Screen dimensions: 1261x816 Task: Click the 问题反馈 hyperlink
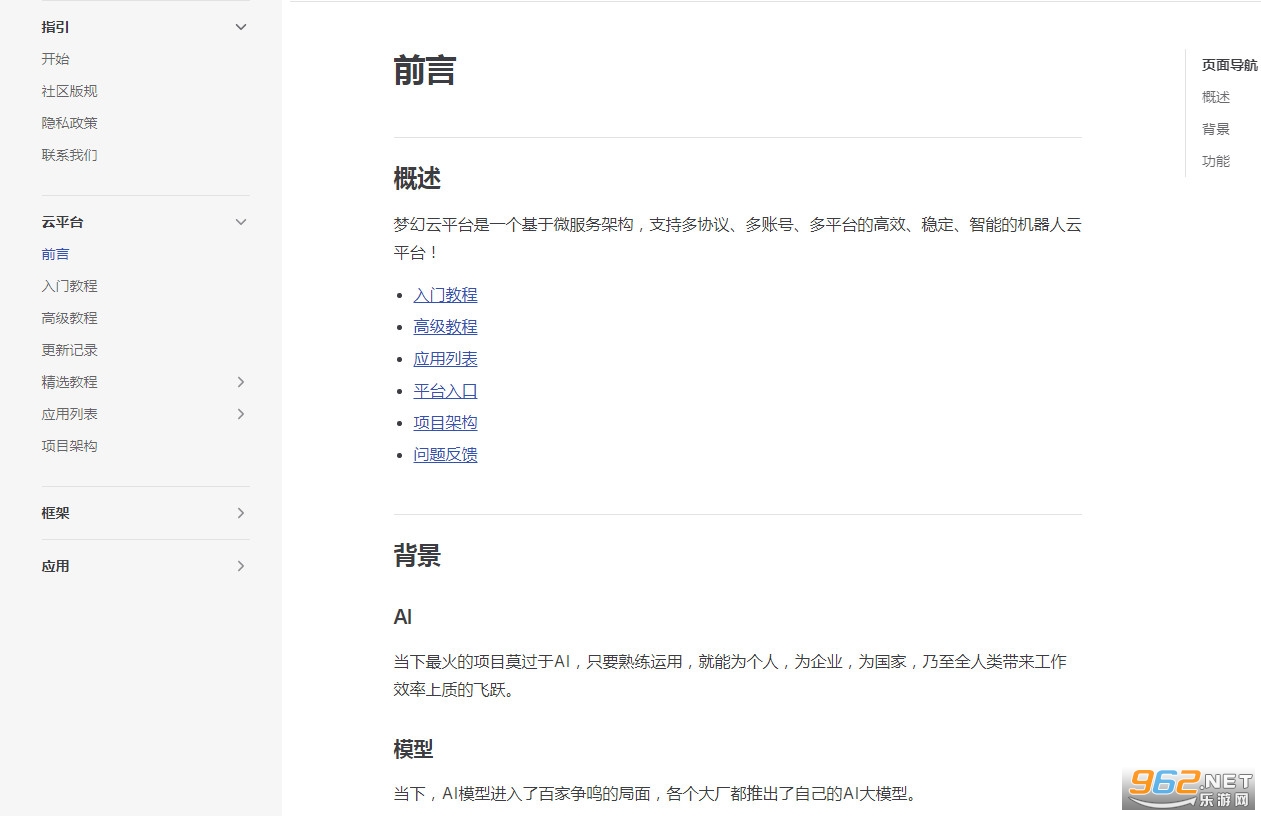(x=445, y=455)
